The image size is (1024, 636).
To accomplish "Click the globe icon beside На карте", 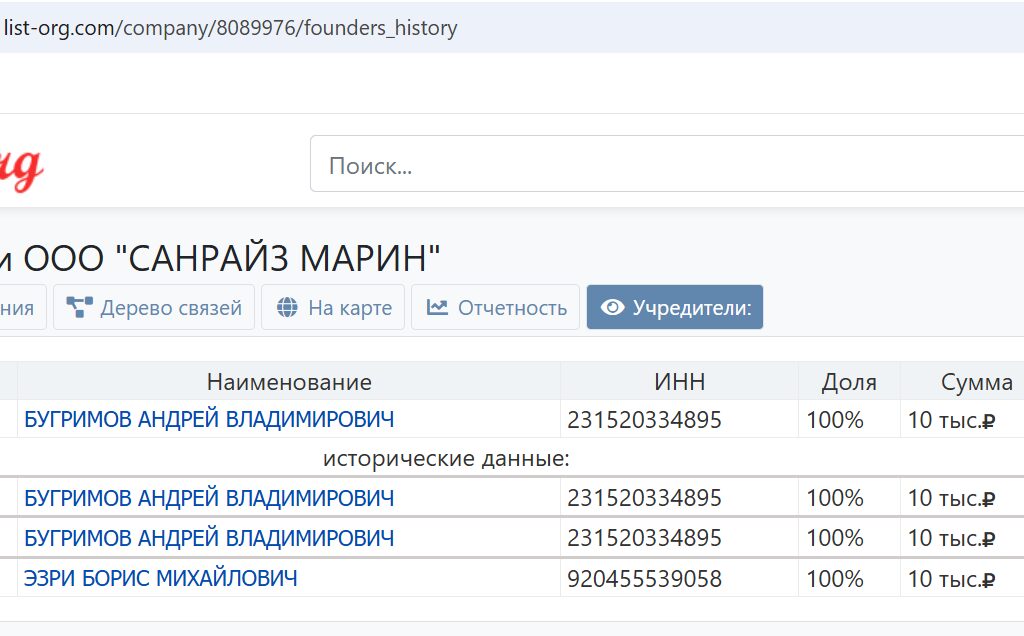I will tap(288, 308).
